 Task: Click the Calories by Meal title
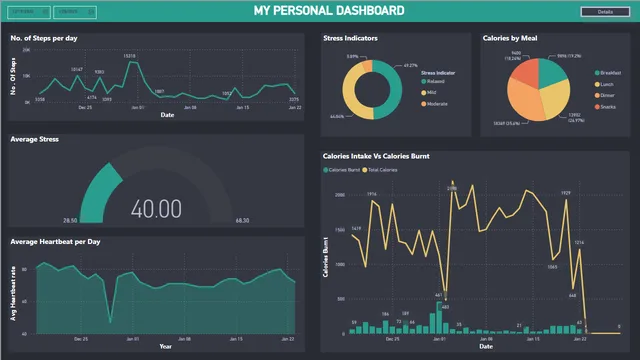510,38
